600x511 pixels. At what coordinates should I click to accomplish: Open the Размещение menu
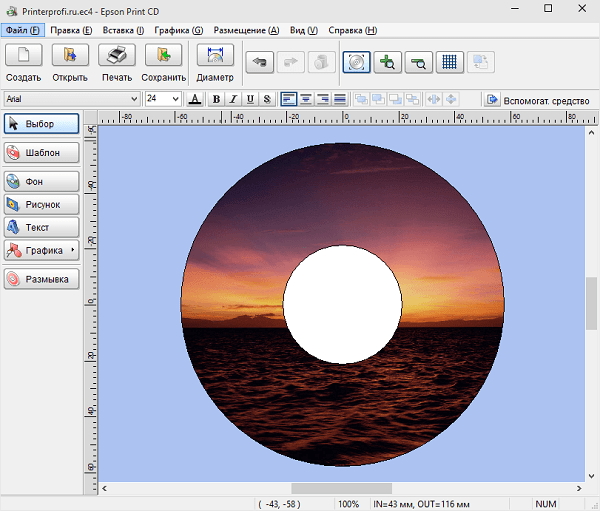pos(246,30)
